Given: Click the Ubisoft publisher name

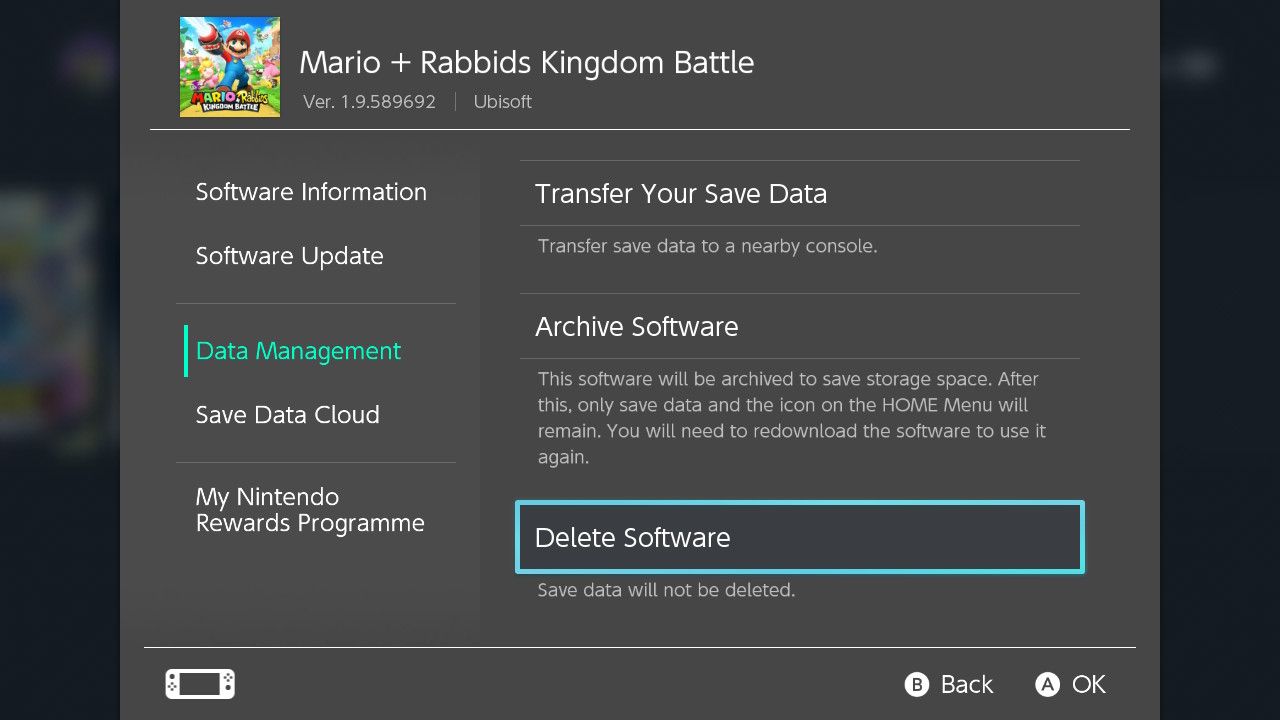Looking at the screenshot, I should [x=502, y=102].
